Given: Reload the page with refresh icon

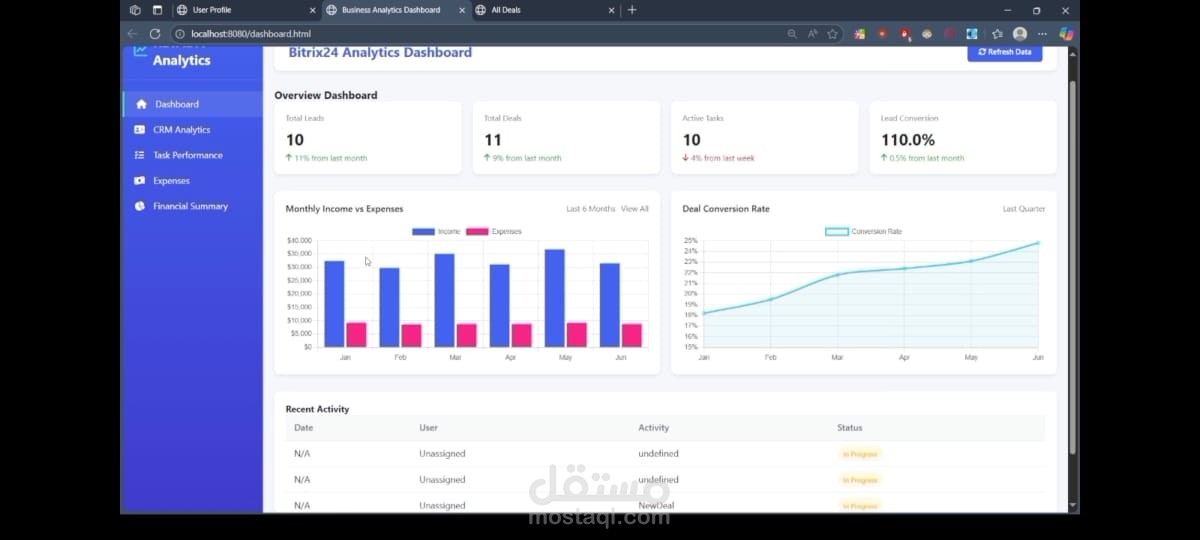Looking at the screenshot, I should point(155,34).
